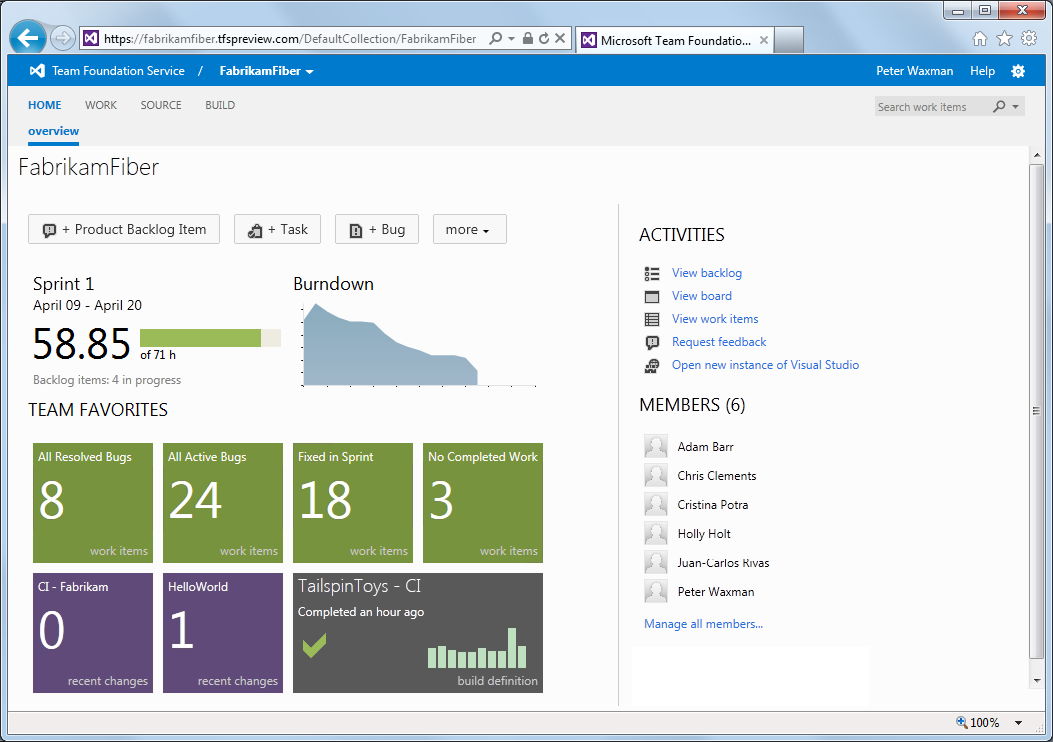Open the View work items link

[715, 319]
